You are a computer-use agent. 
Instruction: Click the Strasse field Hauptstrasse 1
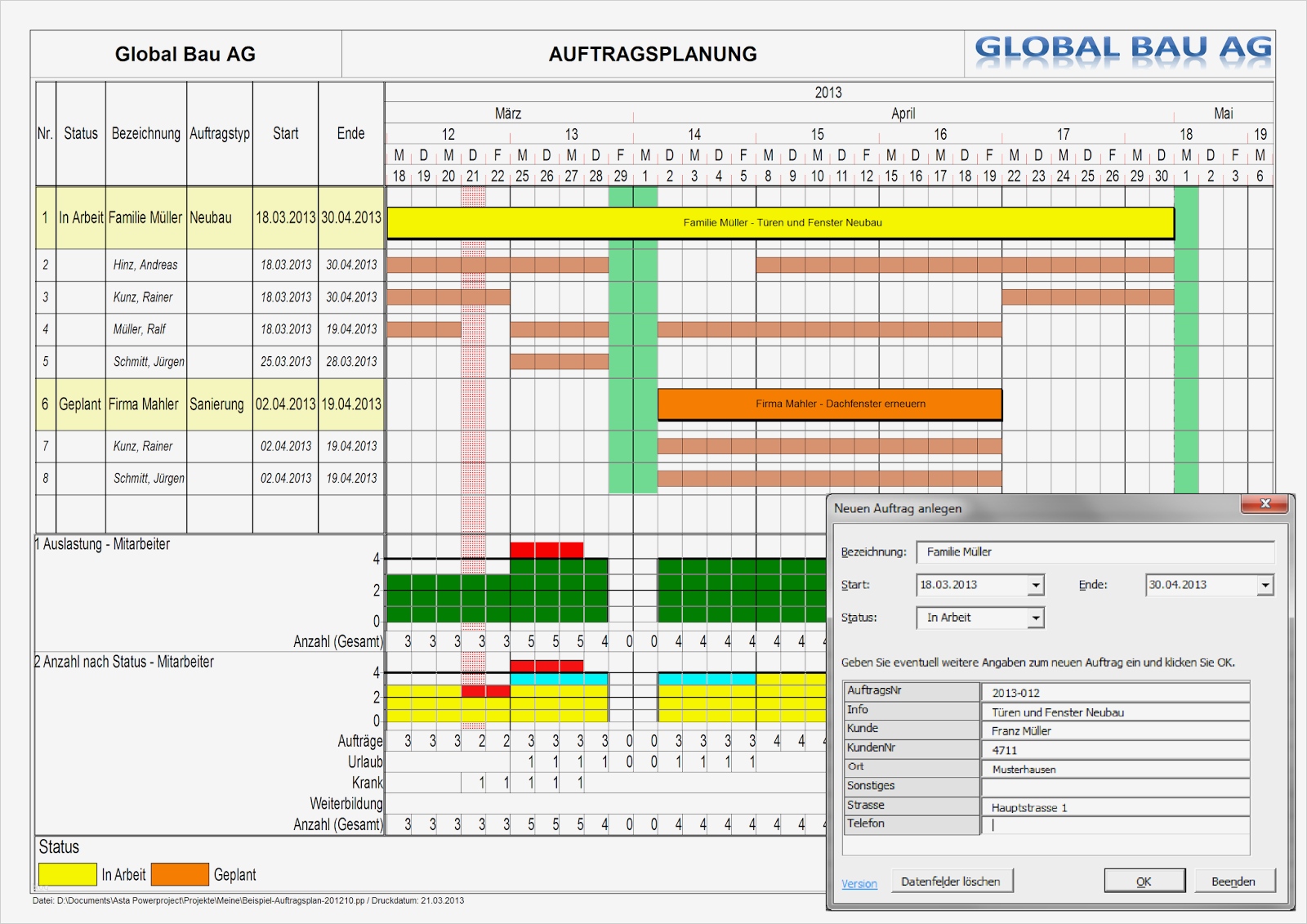point(1115,807)
